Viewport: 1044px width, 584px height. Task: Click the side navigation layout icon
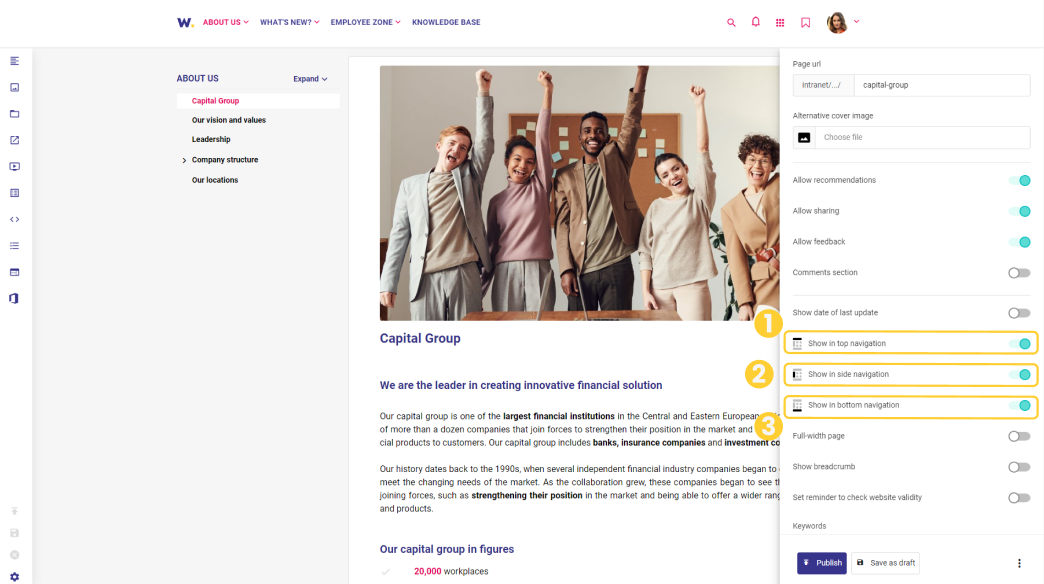click(797, 374)
